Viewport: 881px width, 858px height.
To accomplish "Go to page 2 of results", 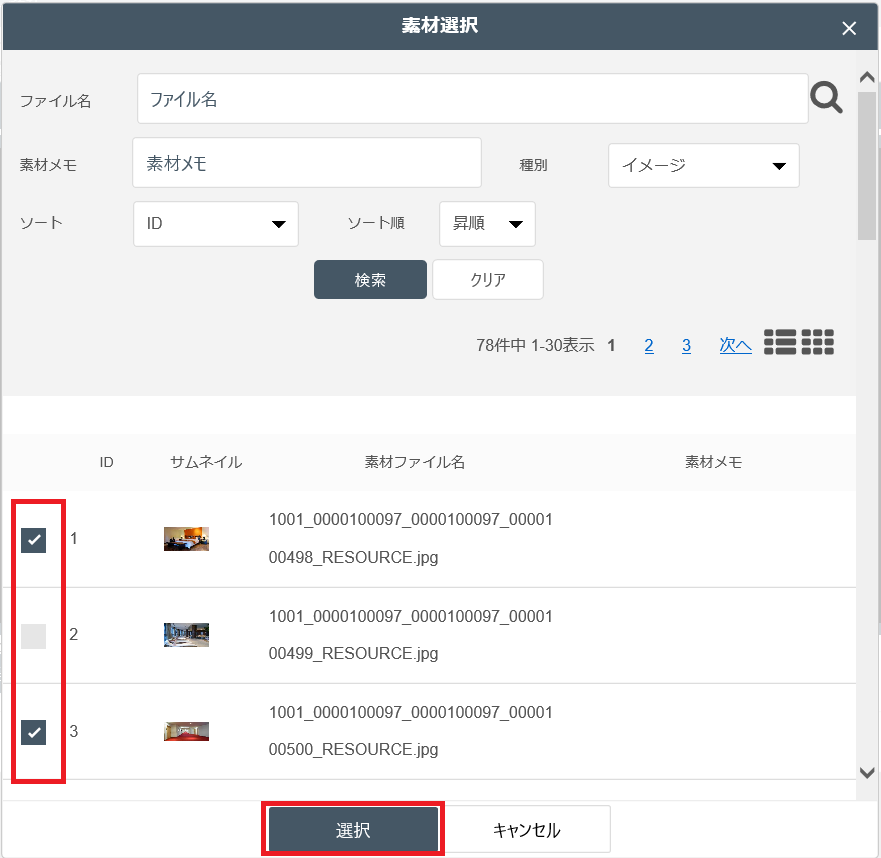I will pyautogui.click(x=649, y=346).
